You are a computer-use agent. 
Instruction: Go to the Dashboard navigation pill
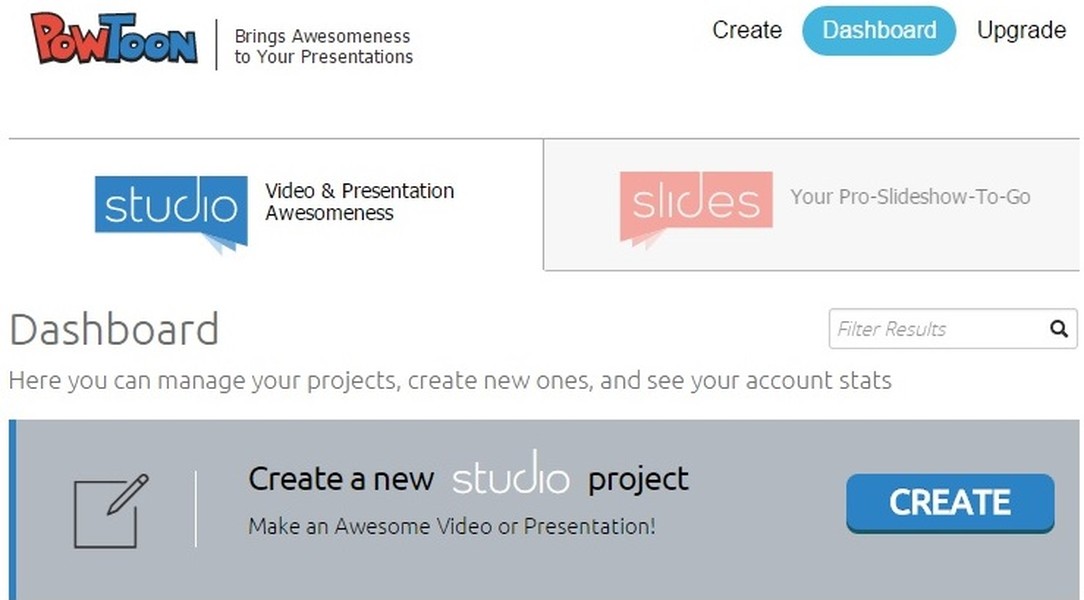879,30
